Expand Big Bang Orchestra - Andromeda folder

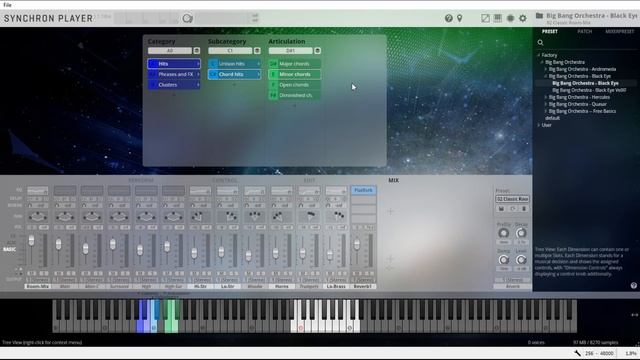(x=546, y=69)
